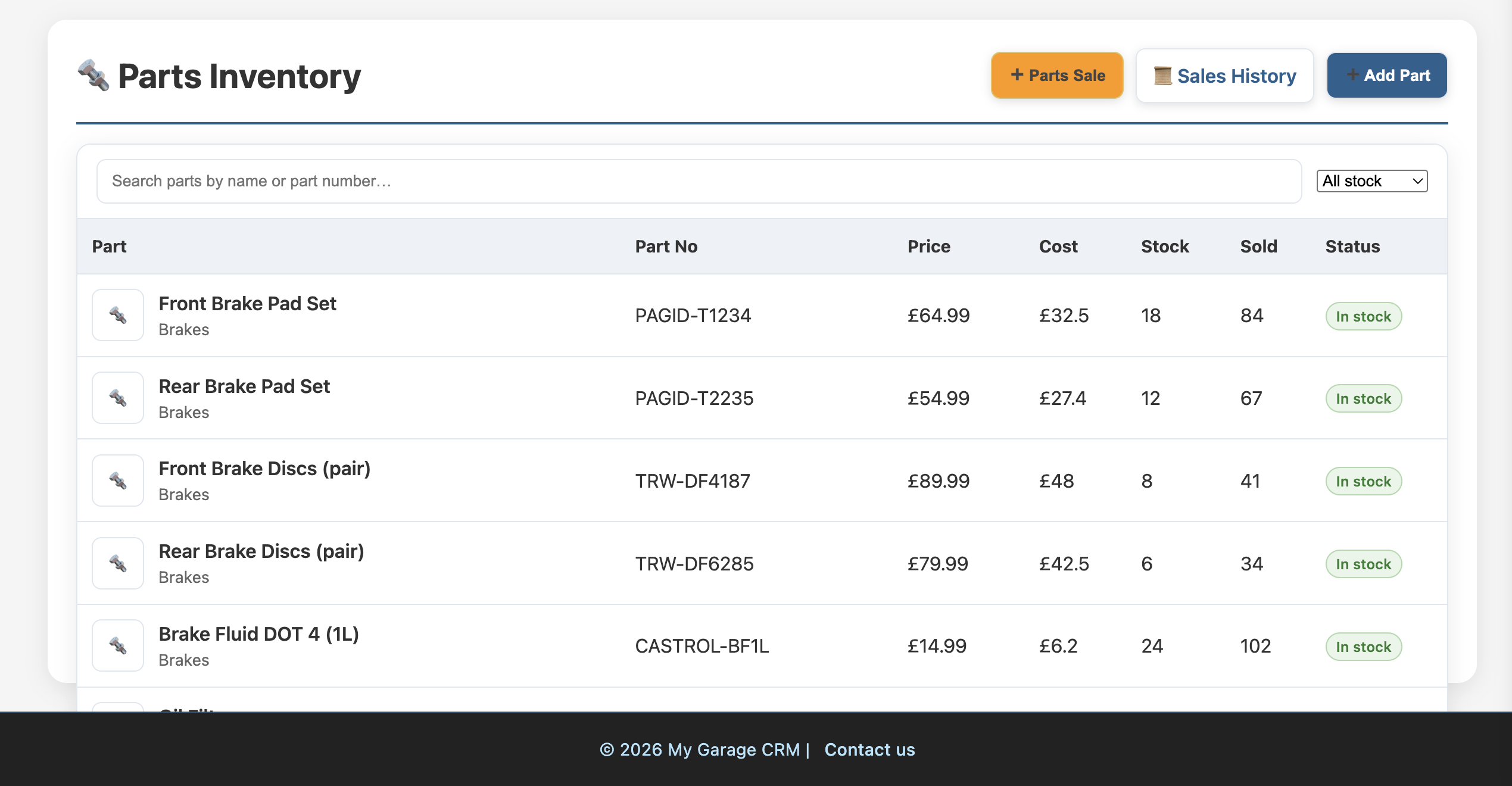Image resolution: width=1512 pixels, height=786 pixels.
Task: Click part number PAGID-T1234
Action: (693, 316)
